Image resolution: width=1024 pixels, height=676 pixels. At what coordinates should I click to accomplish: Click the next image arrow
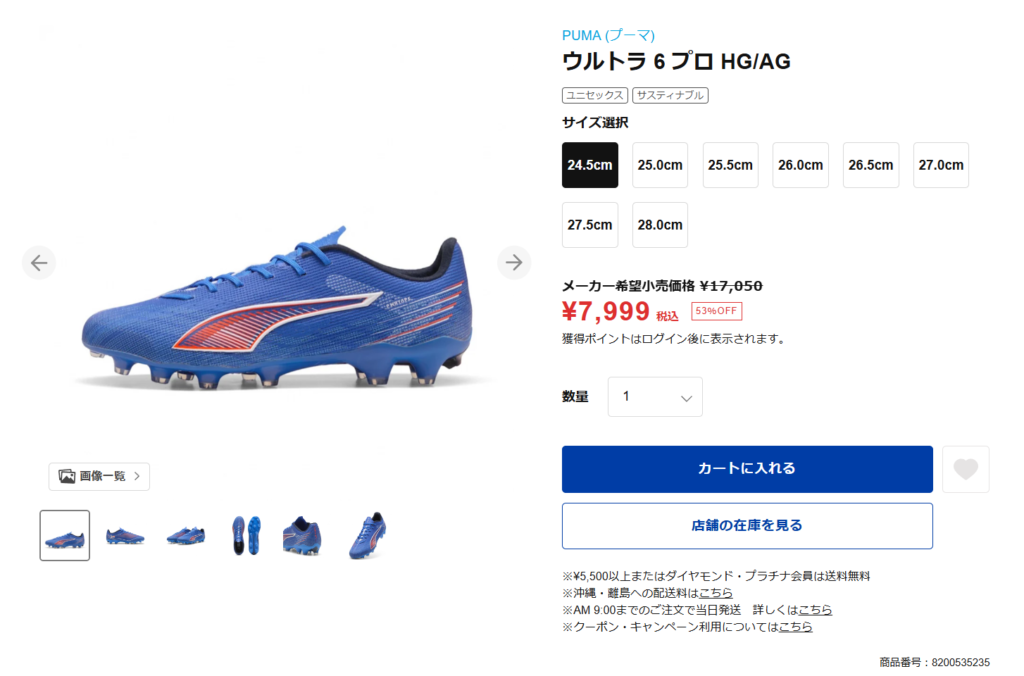click(514, 263)
